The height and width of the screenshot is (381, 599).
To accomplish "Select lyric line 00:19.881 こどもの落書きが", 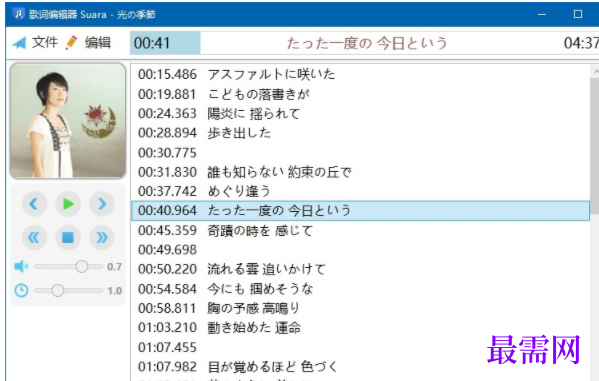I will coord(360,94).
